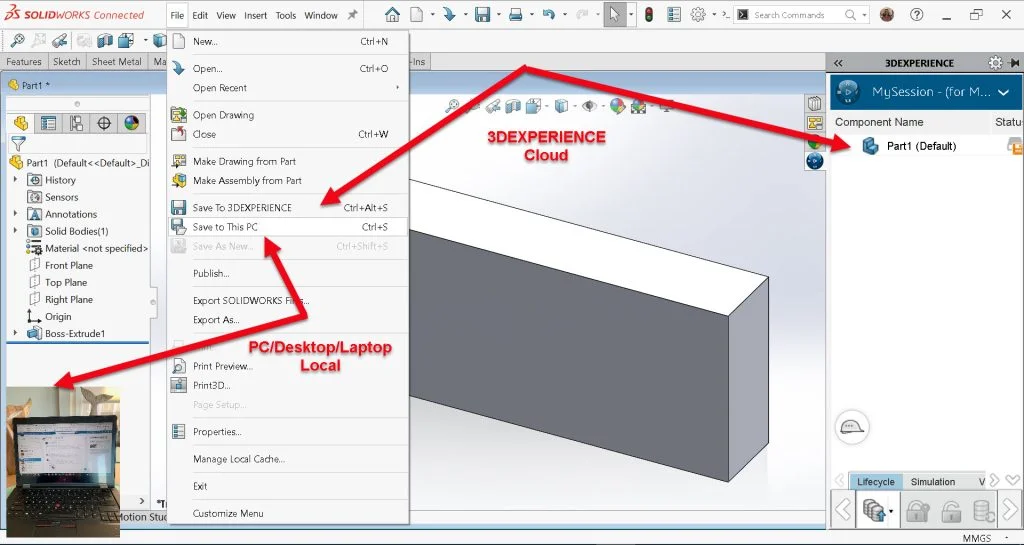Image resolution: width=1024 pixels, height=545 pixels.
Task: Expand the MySession dropdown chevron
Action: [1003, 92]
